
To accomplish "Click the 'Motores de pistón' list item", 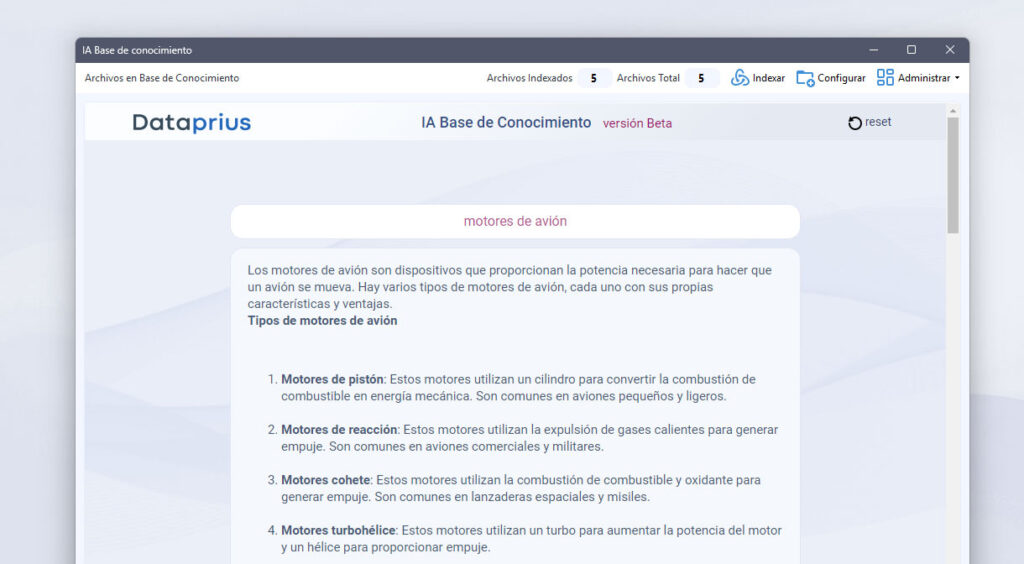I will pos(519,388).
